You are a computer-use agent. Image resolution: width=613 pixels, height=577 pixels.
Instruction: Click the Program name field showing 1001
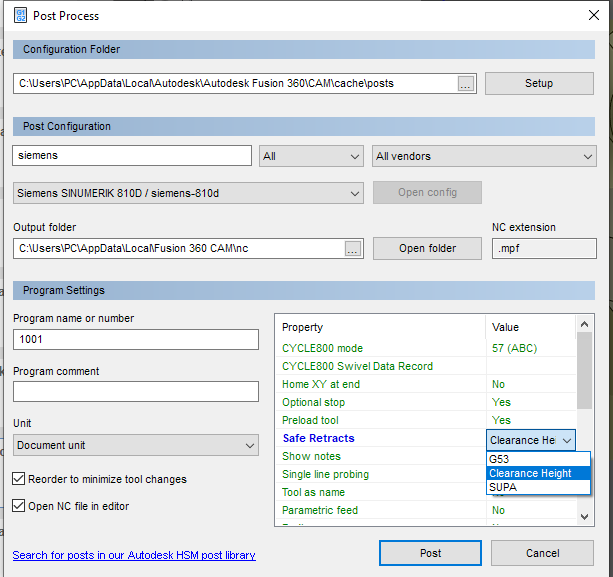pos(136,339)
